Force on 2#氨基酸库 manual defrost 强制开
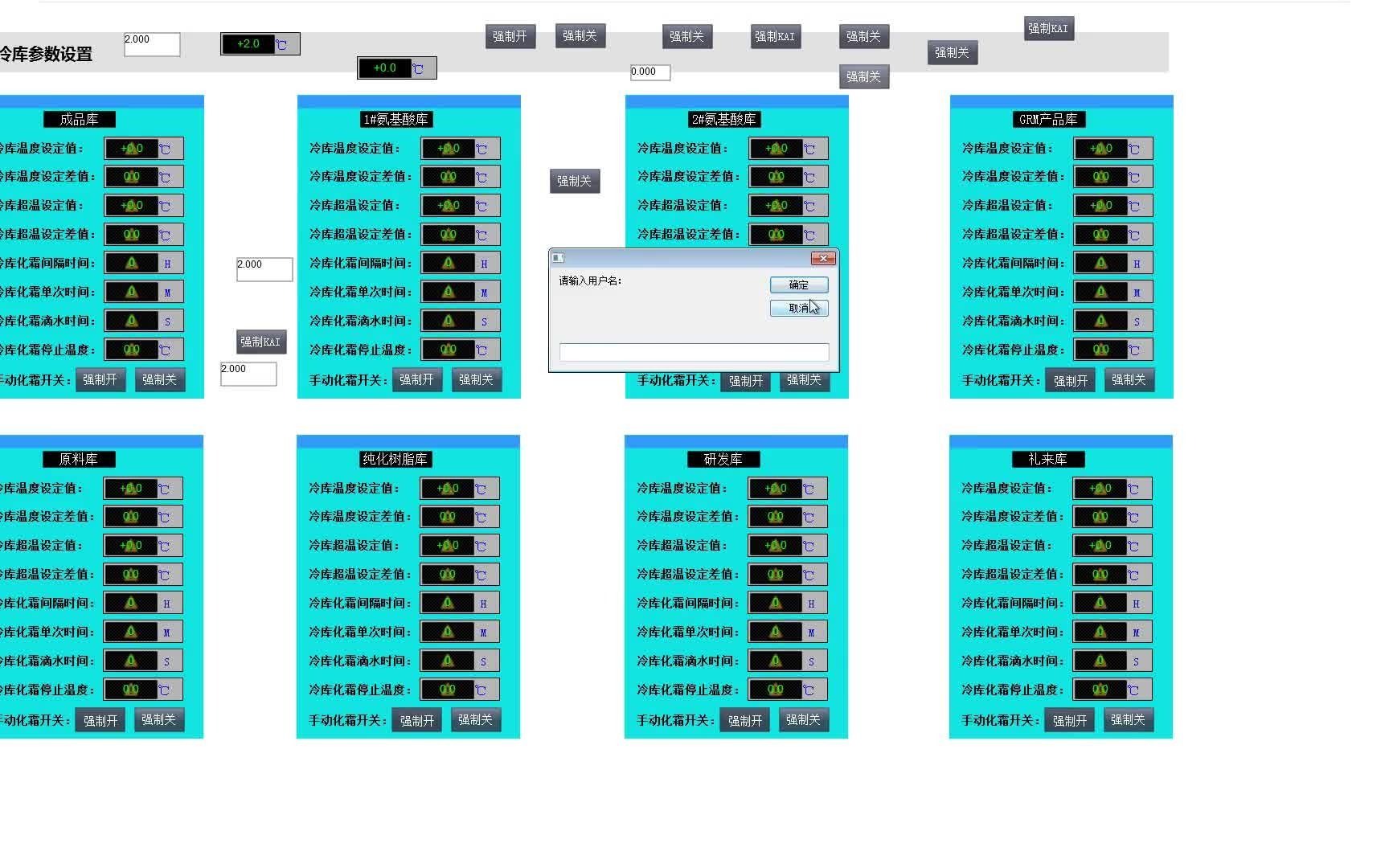The height and width of the screenshot is (868, 1389). [745, 381]
